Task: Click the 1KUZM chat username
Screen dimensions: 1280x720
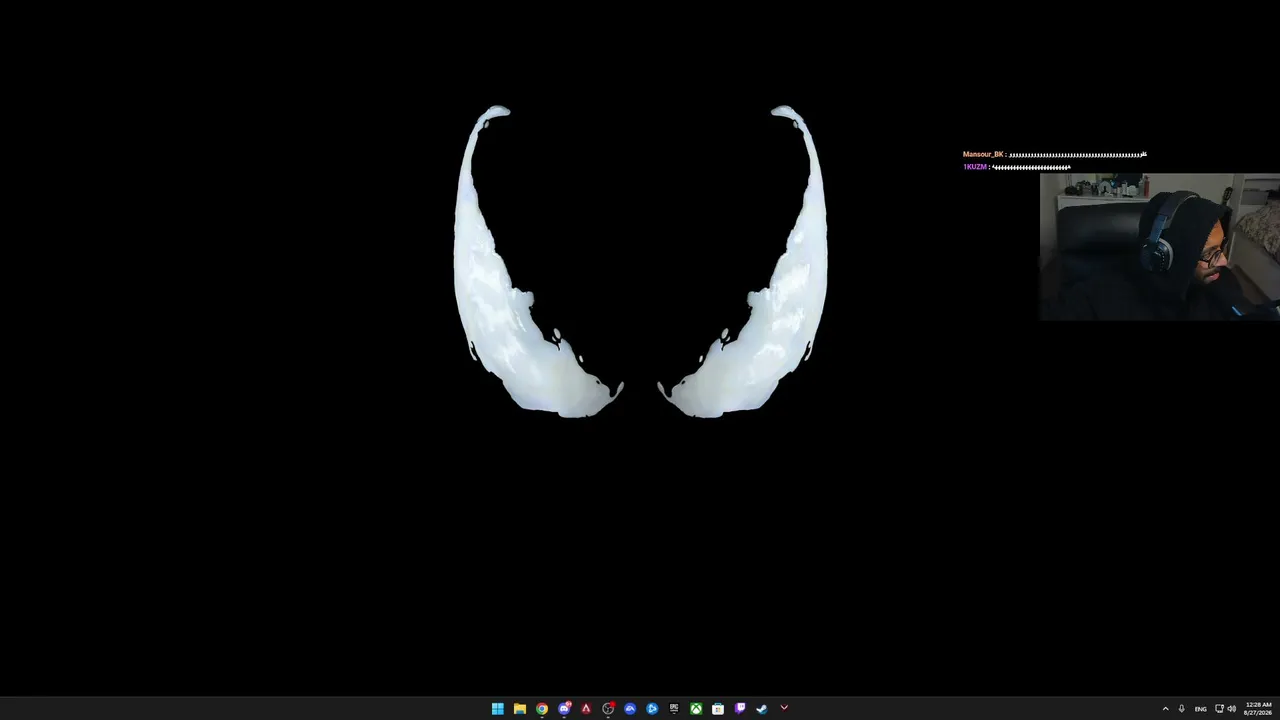Action: pos(975,167)
